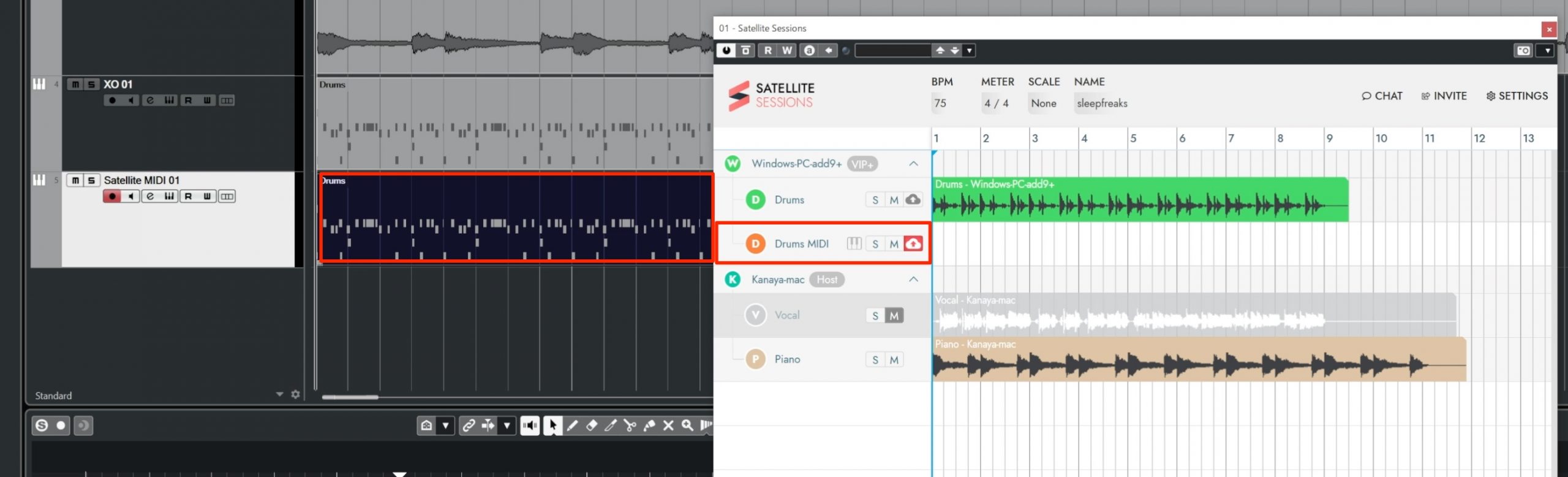The image size is (1568, 477).
Task: Click bar 10 on the Satellite timeline ruler
Action: pos(1381,139)
